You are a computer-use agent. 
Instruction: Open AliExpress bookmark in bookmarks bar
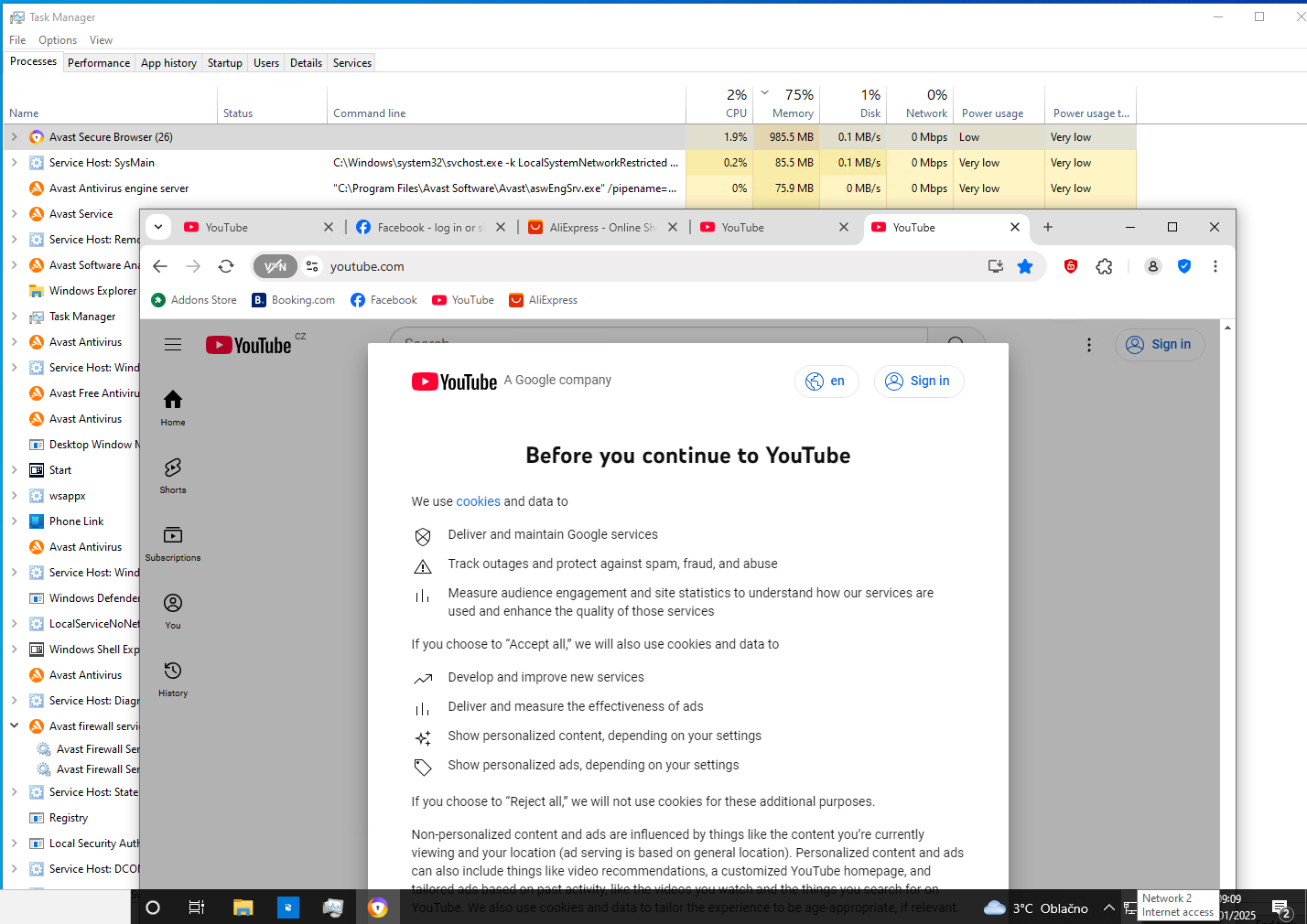click(544, 300)
